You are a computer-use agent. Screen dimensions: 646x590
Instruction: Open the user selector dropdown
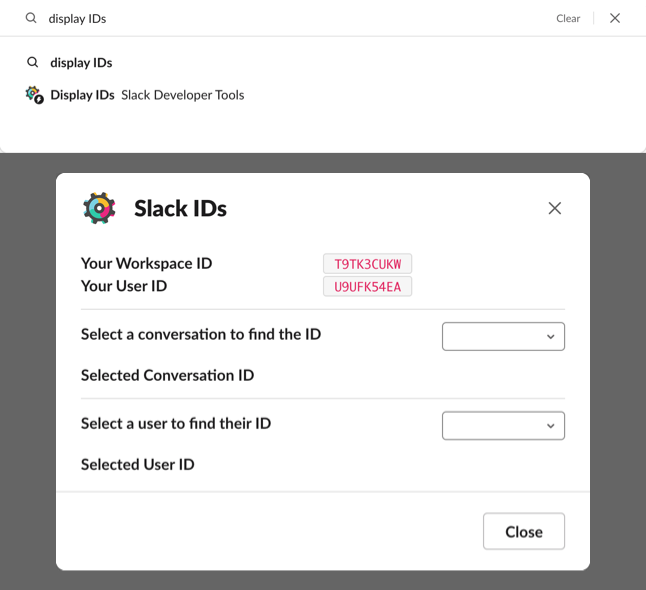coord(503,426)
